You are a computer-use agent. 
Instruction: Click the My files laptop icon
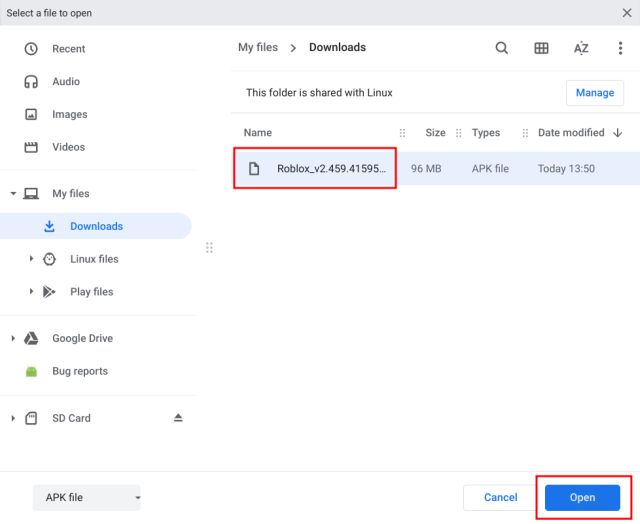[x=31, y=193]
